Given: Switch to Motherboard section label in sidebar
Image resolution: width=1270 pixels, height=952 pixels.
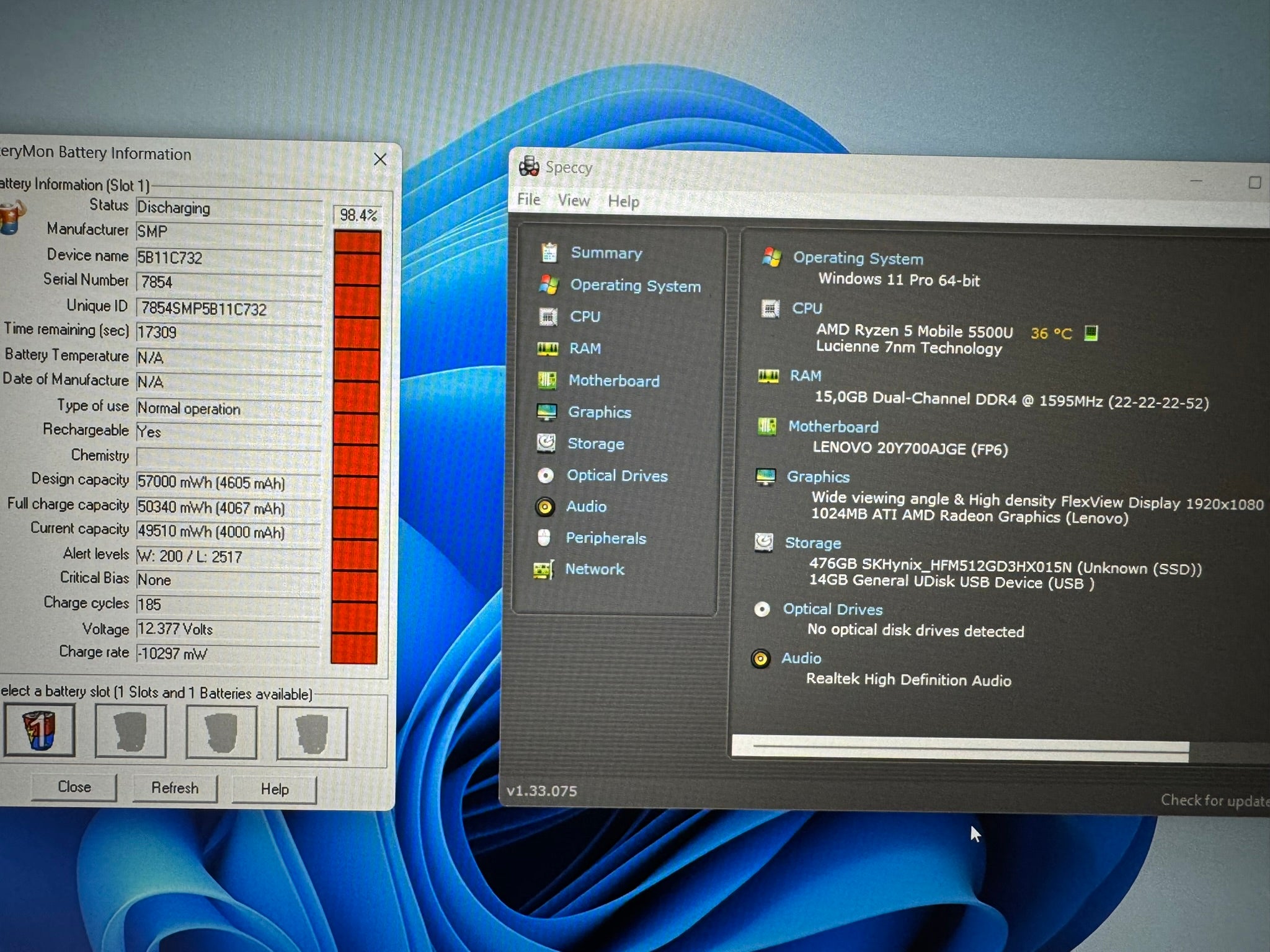Looking at the screenshot, I should click(614, 381).
